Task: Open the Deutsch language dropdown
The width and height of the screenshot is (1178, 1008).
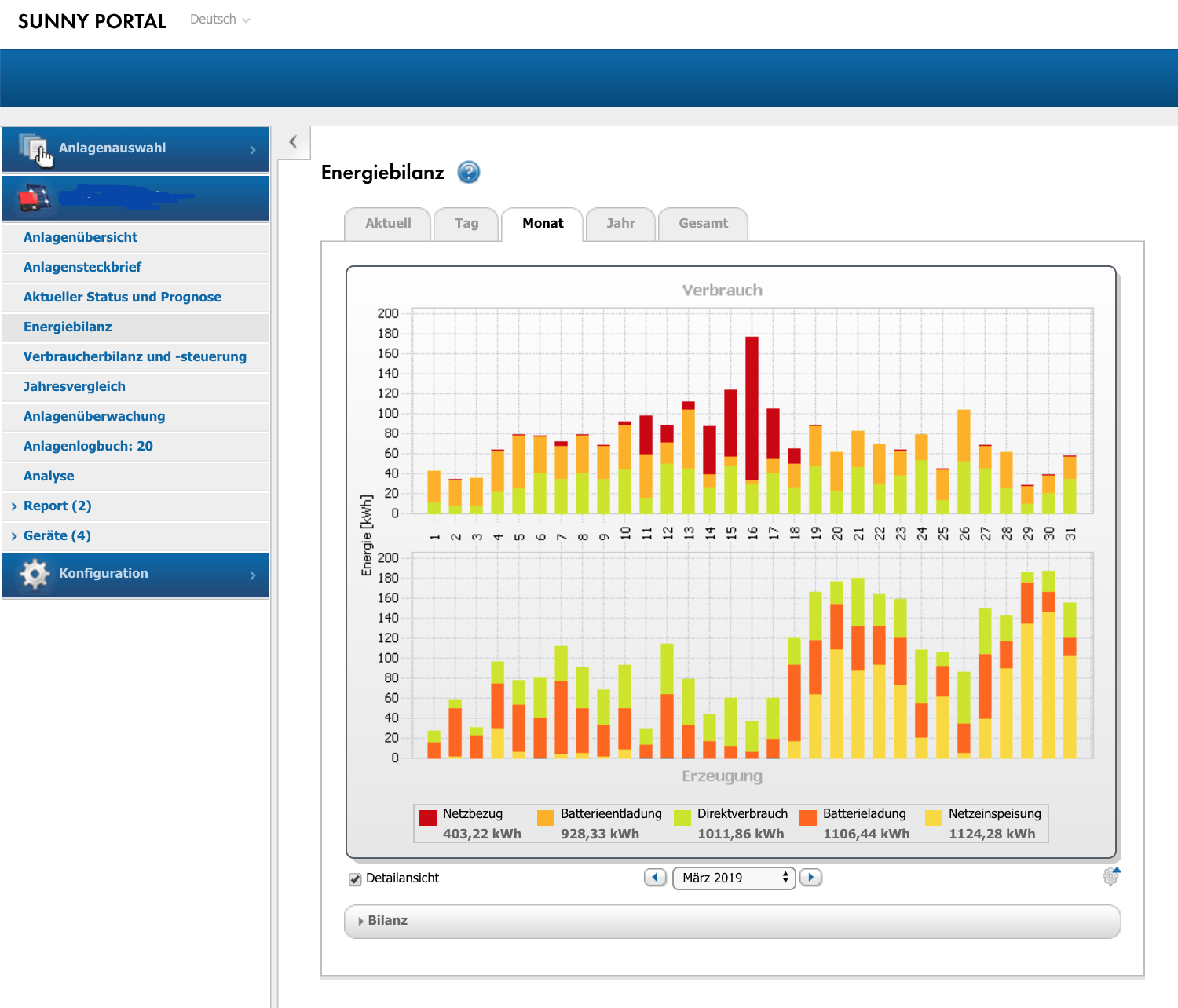Action: pos(219,20)
